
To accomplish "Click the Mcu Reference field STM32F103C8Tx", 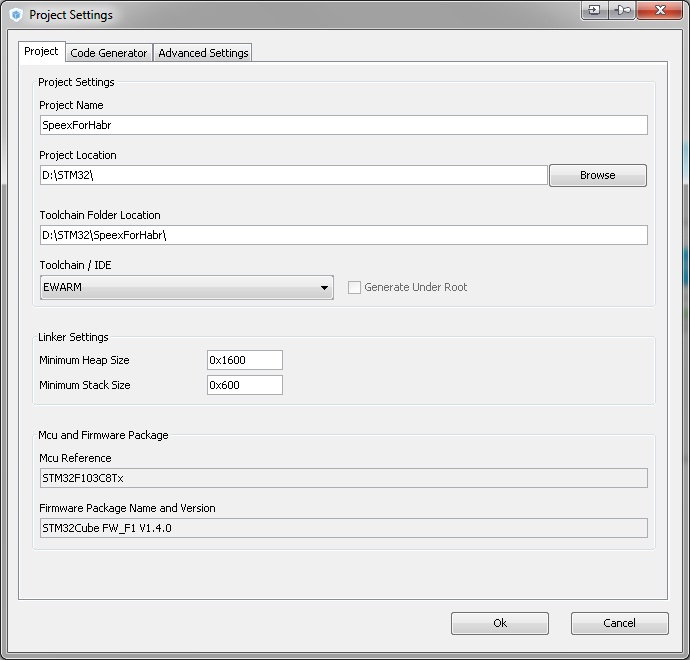I will (x=344, y=478).
